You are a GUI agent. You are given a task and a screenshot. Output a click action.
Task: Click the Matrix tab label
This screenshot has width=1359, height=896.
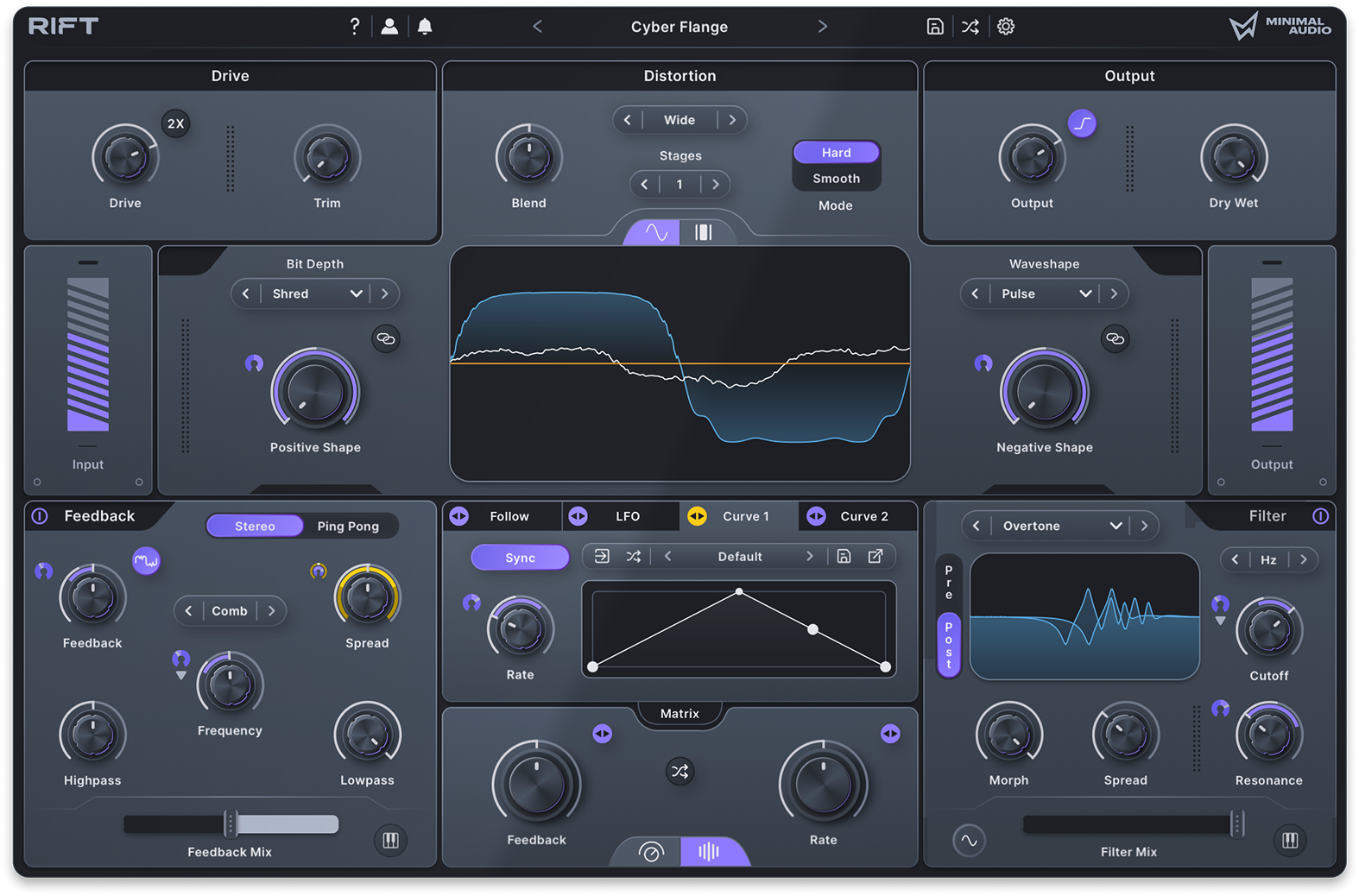(679, 714)
